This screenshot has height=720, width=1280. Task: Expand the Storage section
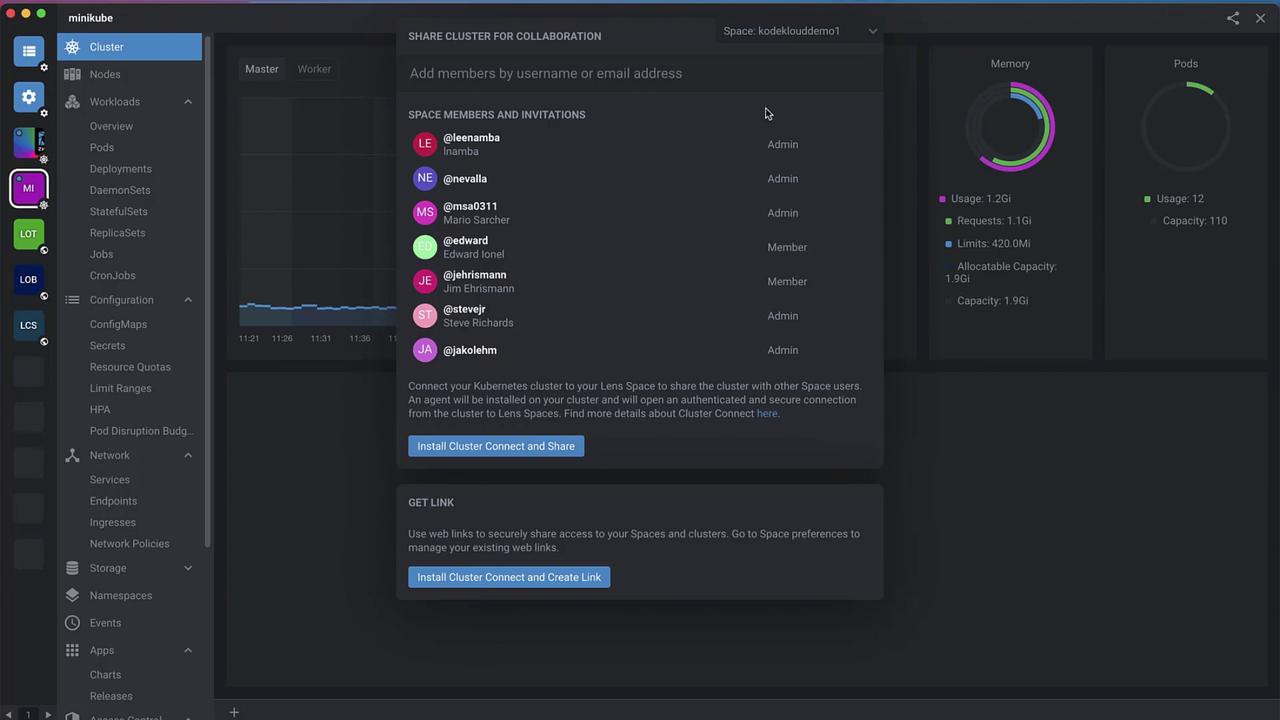[188, 568]
